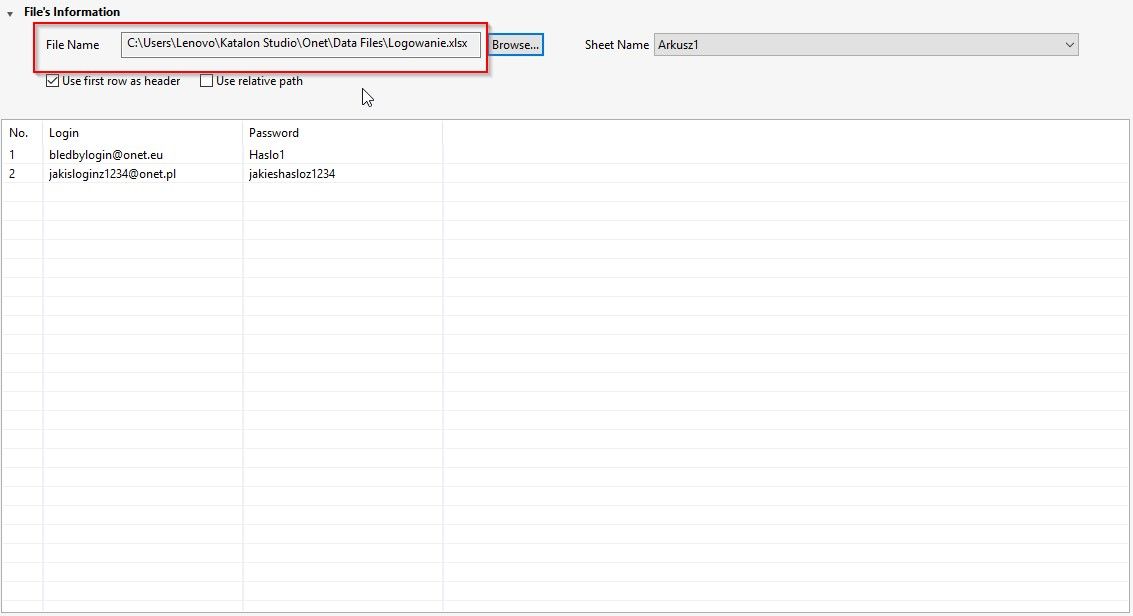Click the Login column header
This screenshot has width=1133, height=616.
point(64,133)
